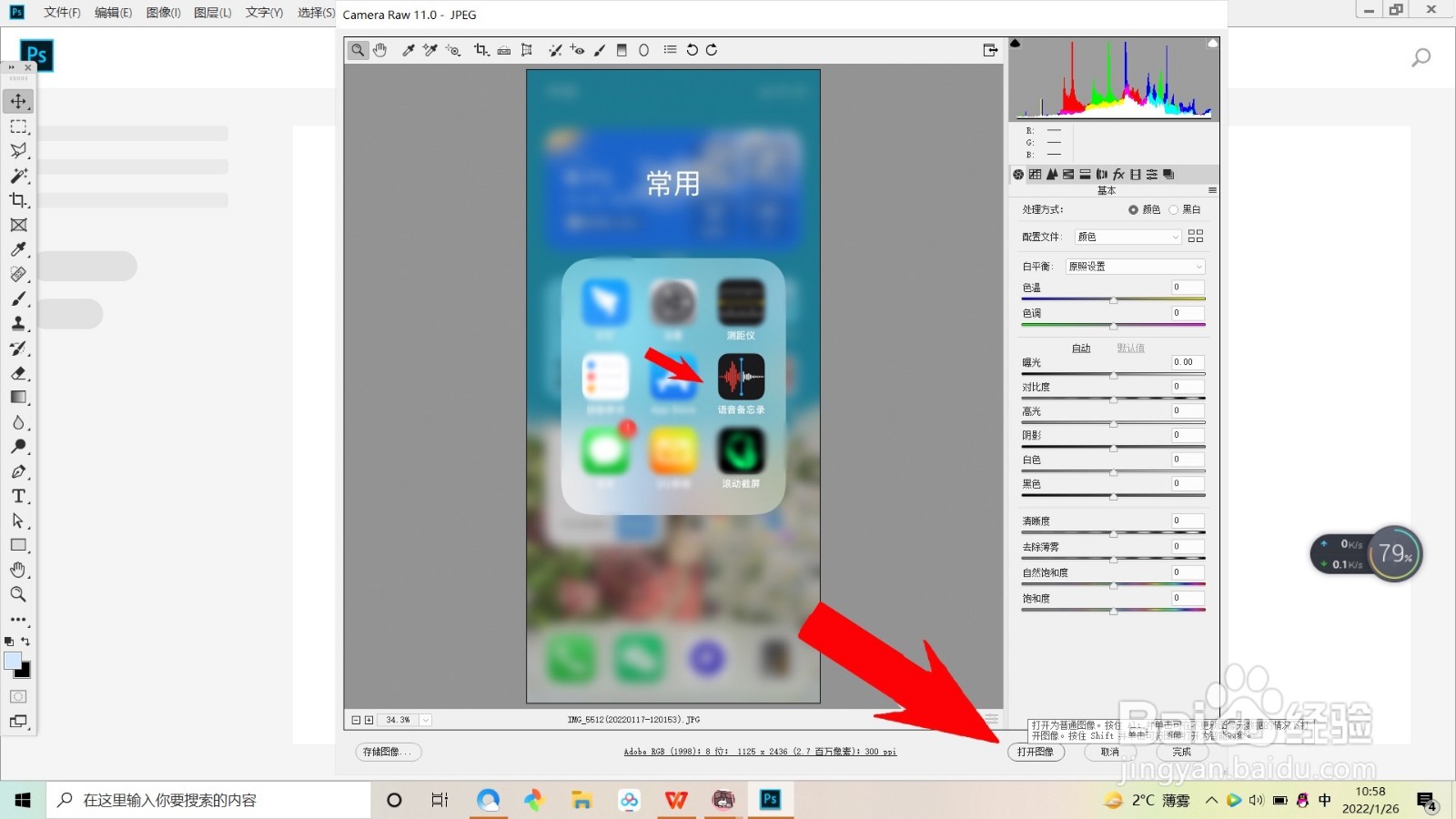Open the Tone Curve panel tab

(1035, 174)
